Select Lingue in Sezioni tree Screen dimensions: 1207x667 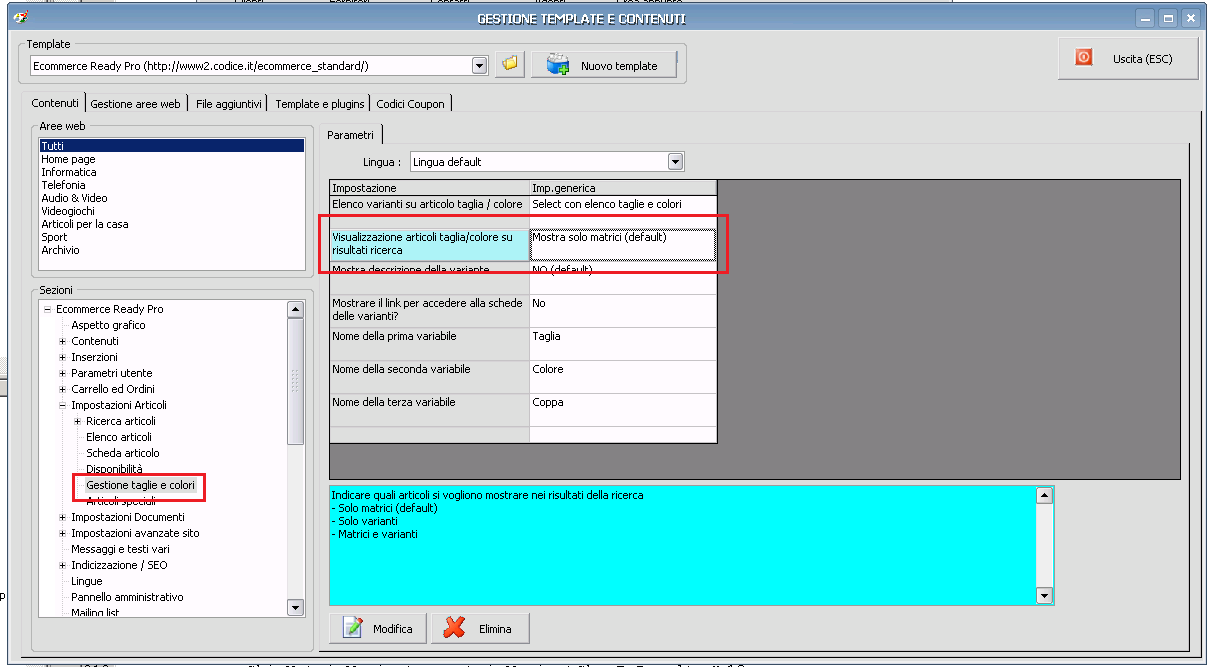click(x=86, y=581)
